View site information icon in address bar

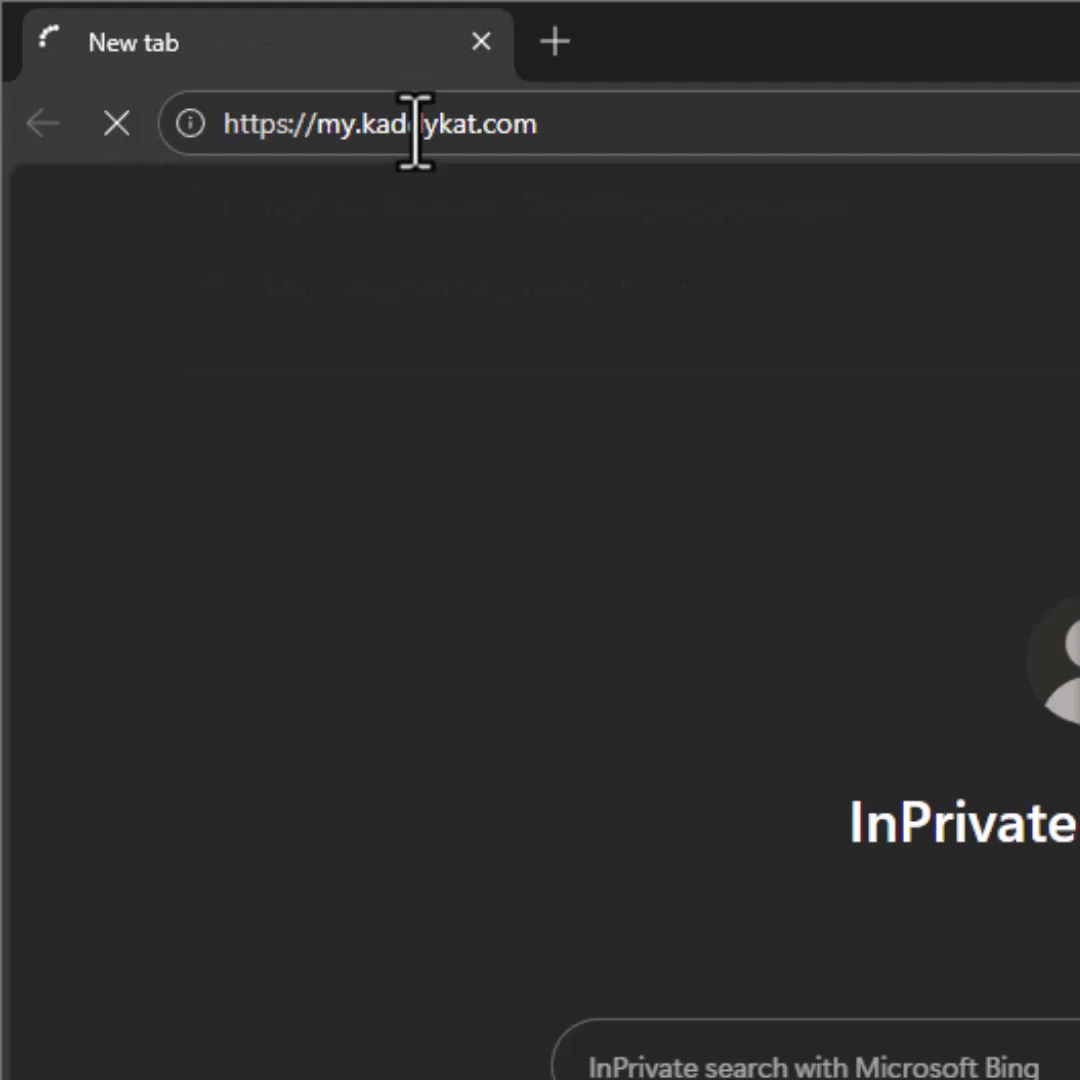tap(190, 124)
